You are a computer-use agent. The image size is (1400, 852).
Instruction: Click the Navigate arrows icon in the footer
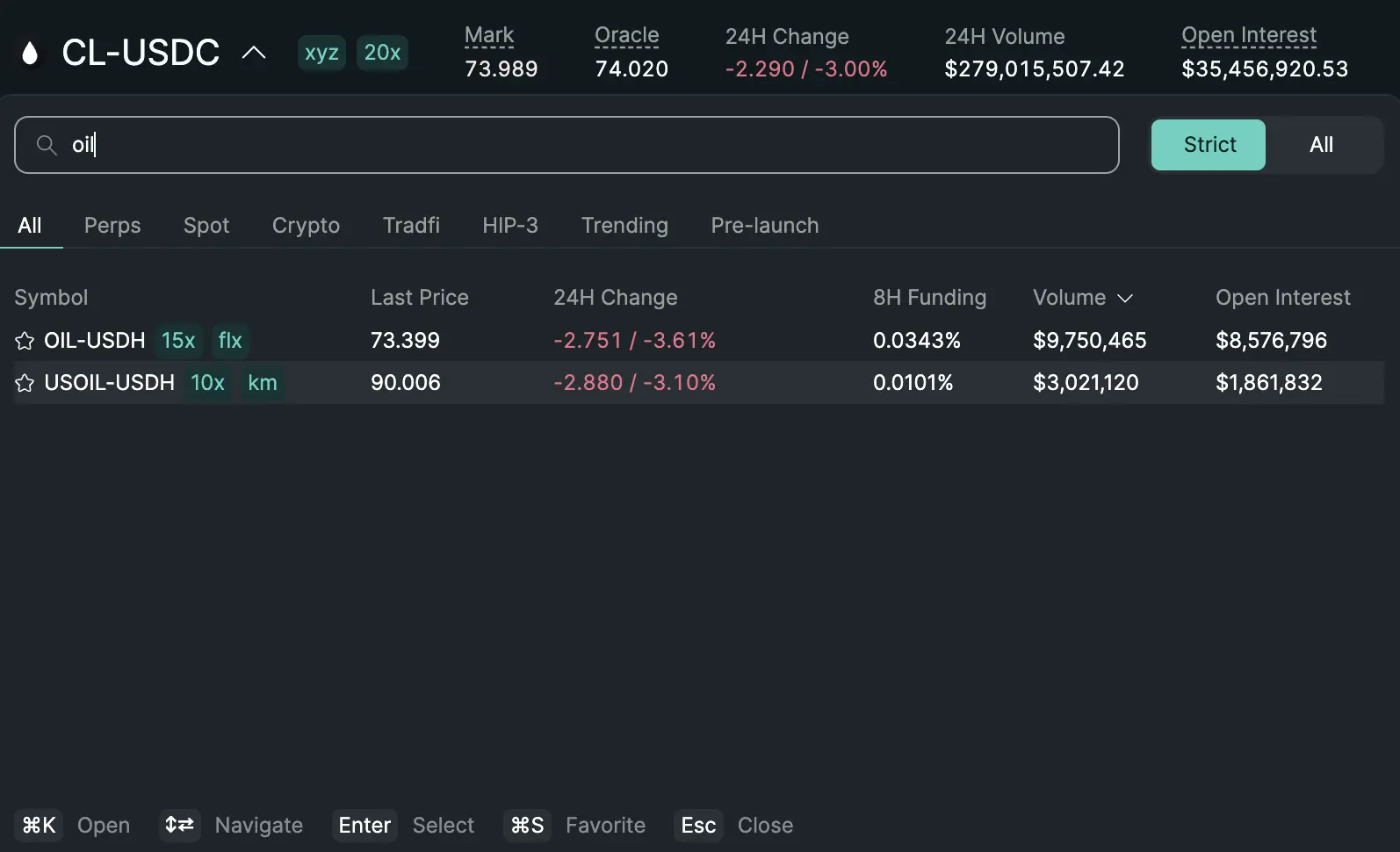tap(179, 825)
